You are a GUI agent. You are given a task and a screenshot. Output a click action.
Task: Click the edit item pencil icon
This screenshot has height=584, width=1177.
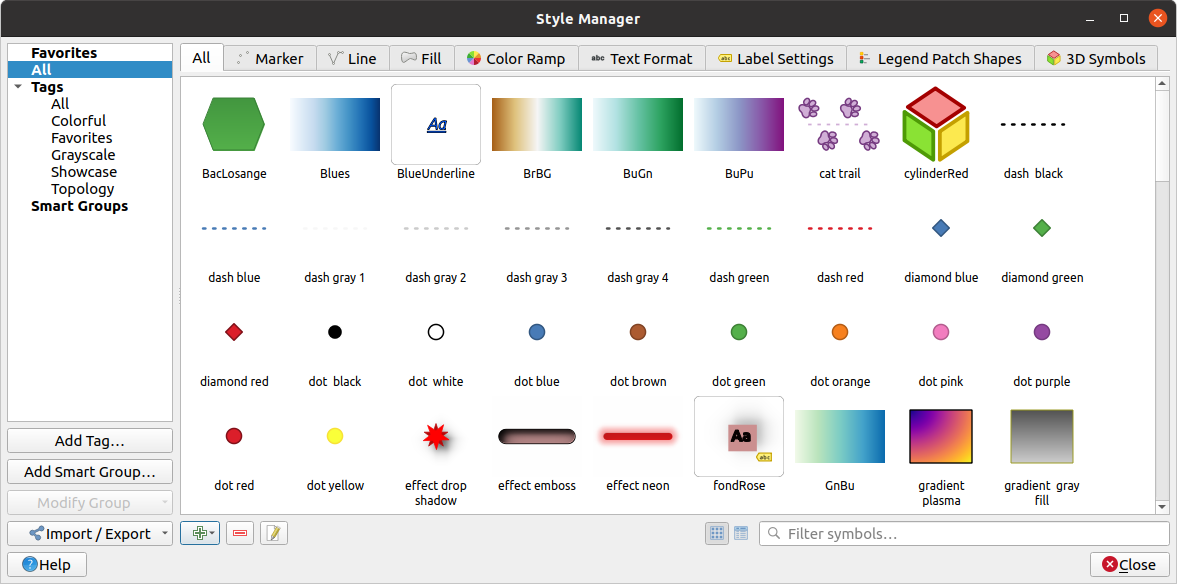tap(273, 533)
